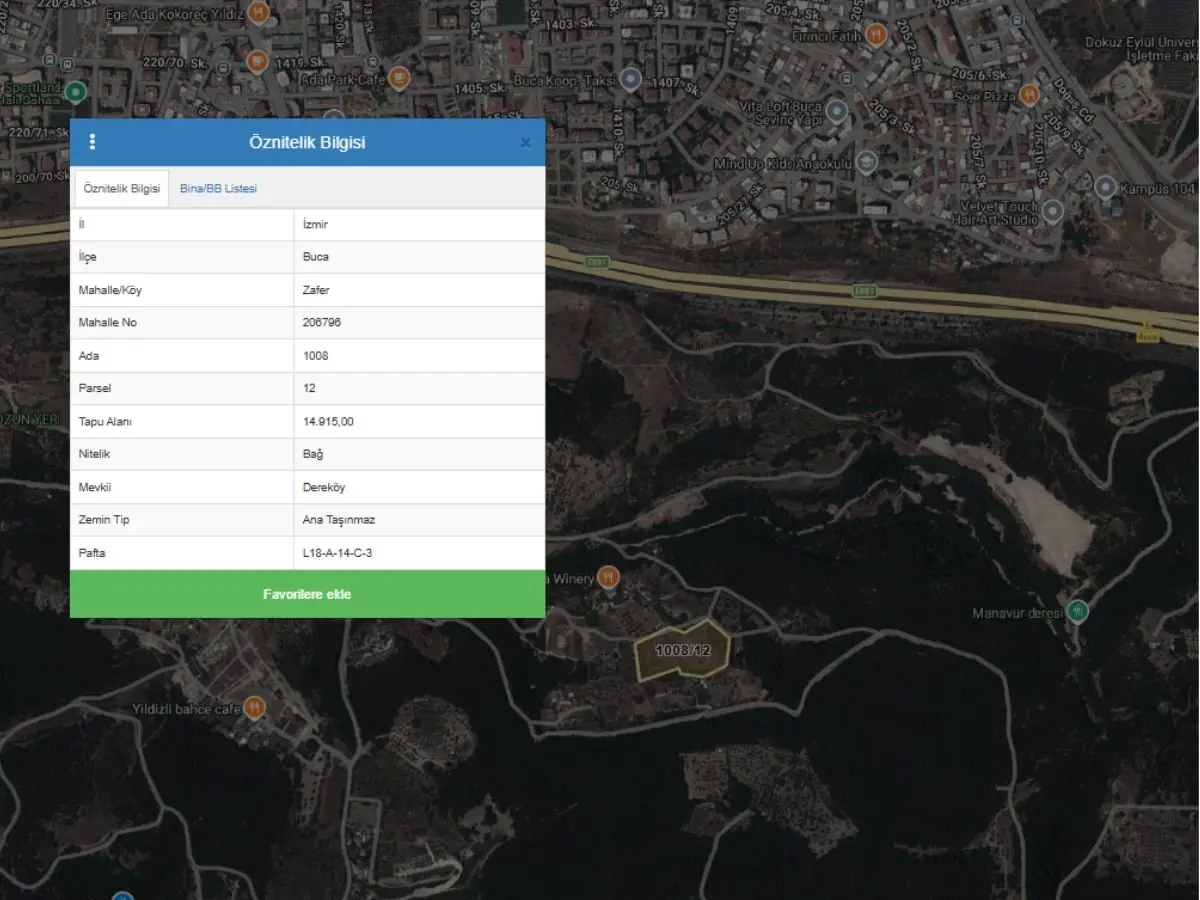Click the green Sportland map pin

(x=75, y=92)
